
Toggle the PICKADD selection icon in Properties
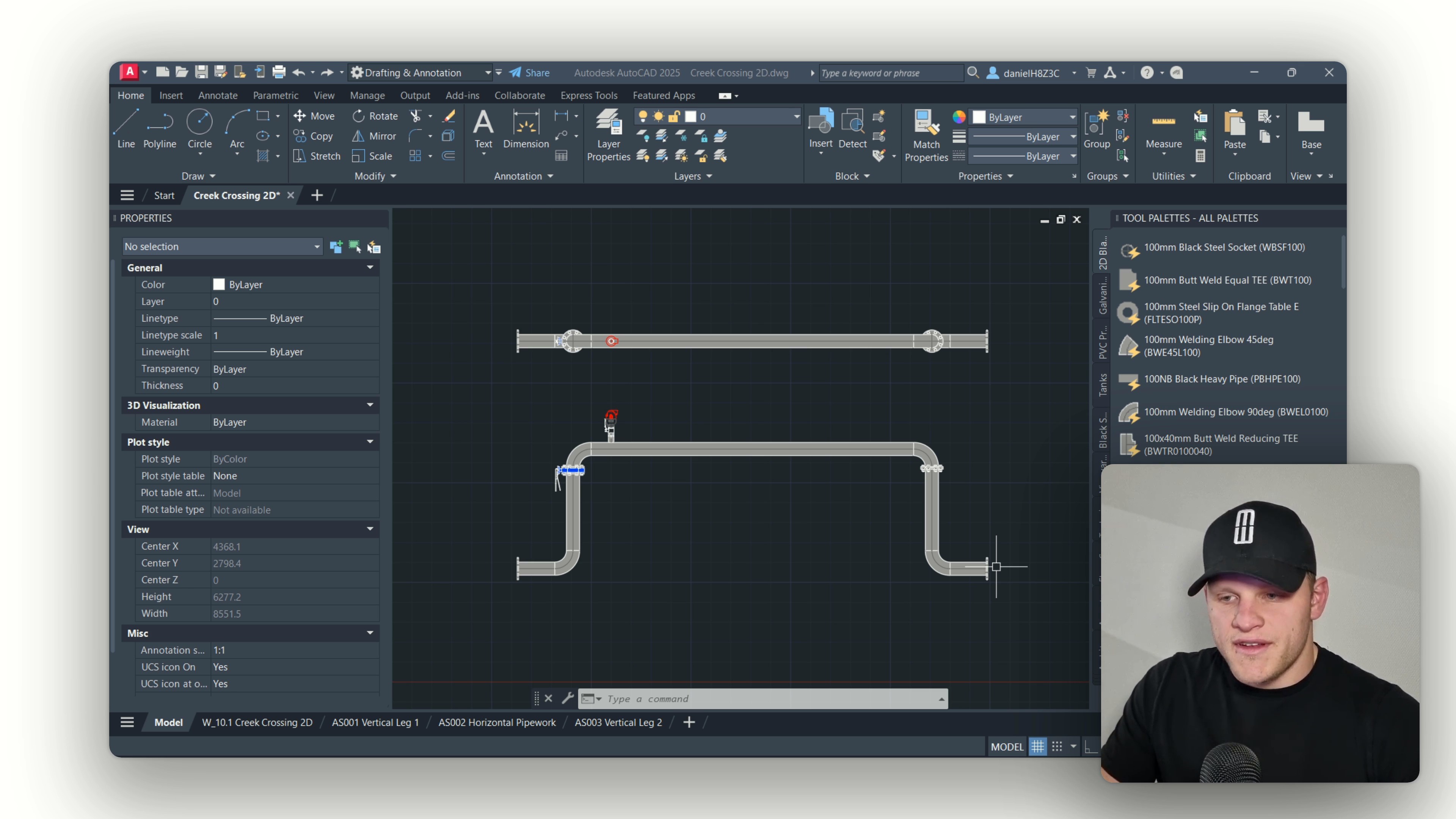336,247
